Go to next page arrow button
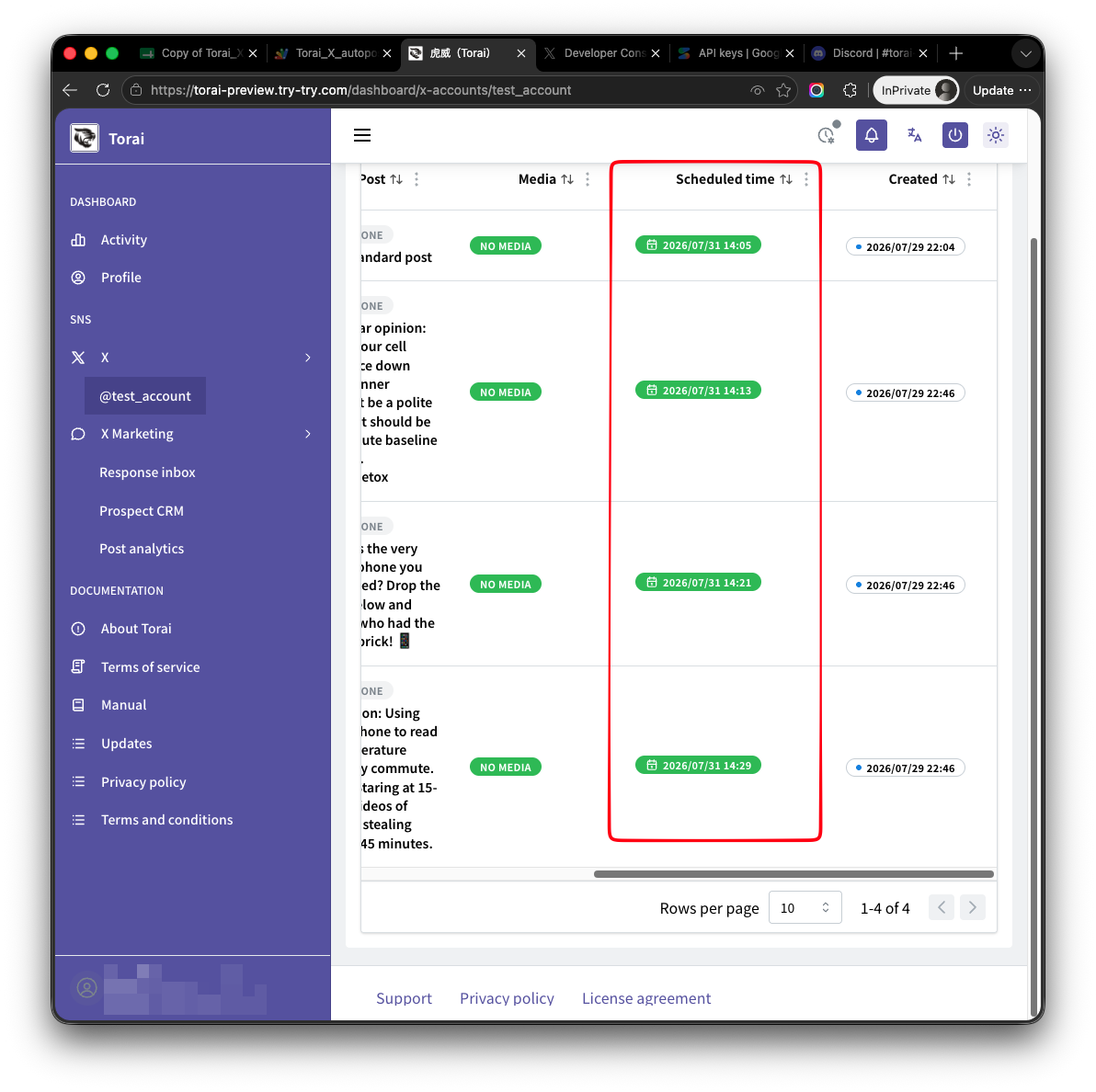Viewport: 1096px width, 1092px height. tap(972, 907)
